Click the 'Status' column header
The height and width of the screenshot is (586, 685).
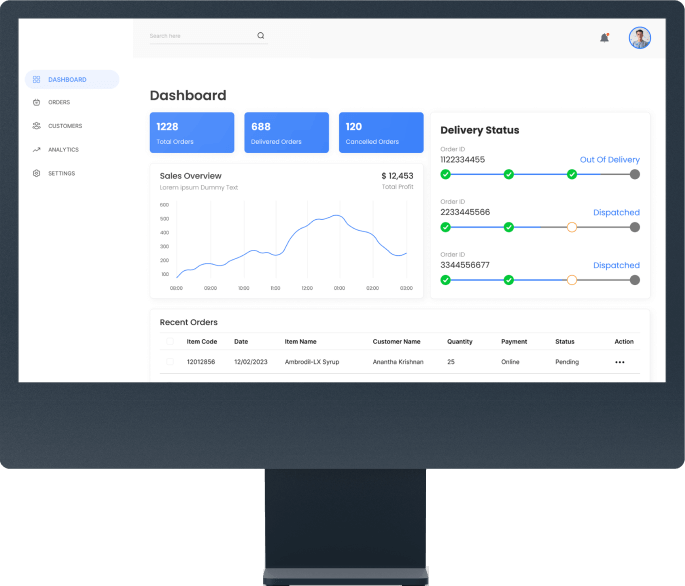565,342
